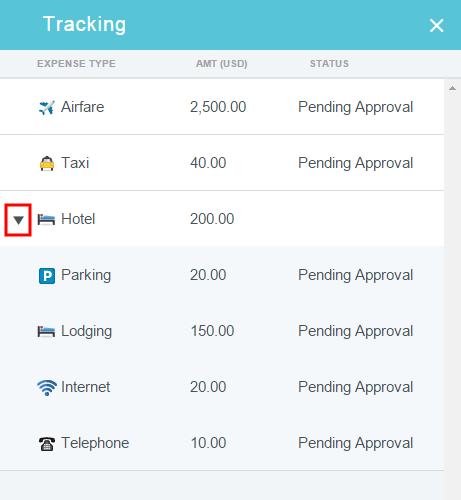Click the Expense Type column header
Screen dimensions: 461x500
[x=76, y=64]
